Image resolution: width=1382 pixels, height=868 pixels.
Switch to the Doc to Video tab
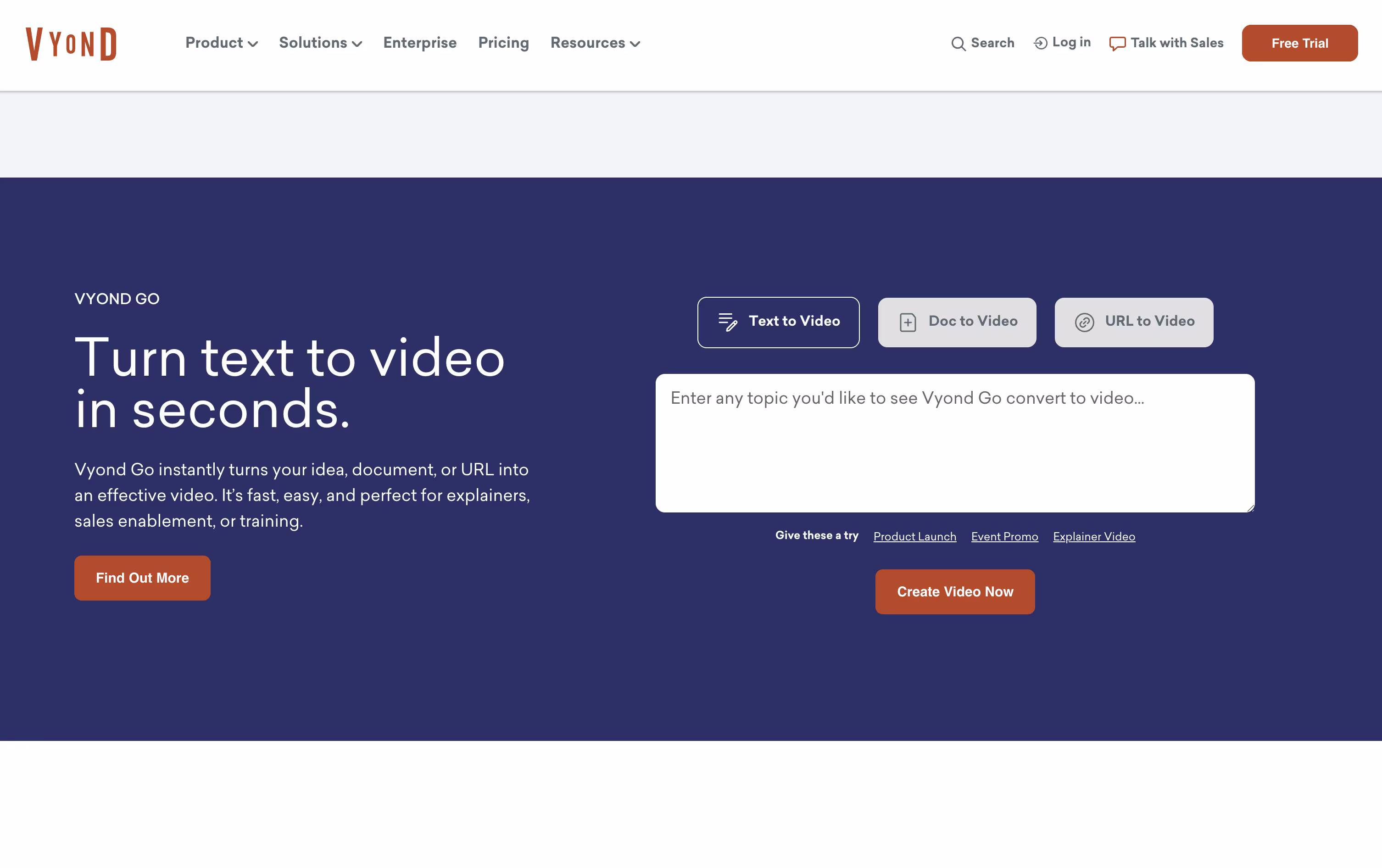point(957,323)
